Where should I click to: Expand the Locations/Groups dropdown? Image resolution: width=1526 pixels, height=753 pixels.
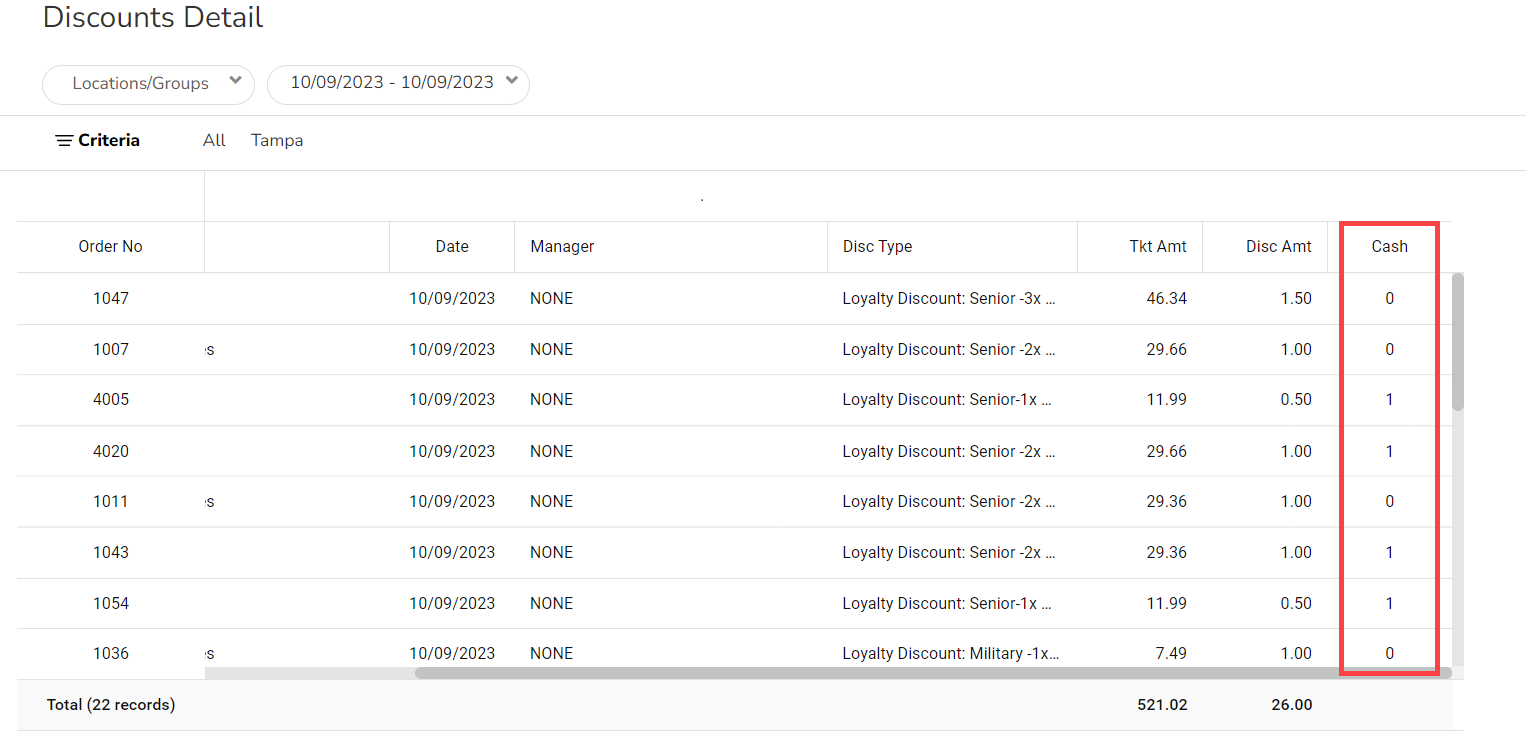pyautogui.click(x=140, y=84)
